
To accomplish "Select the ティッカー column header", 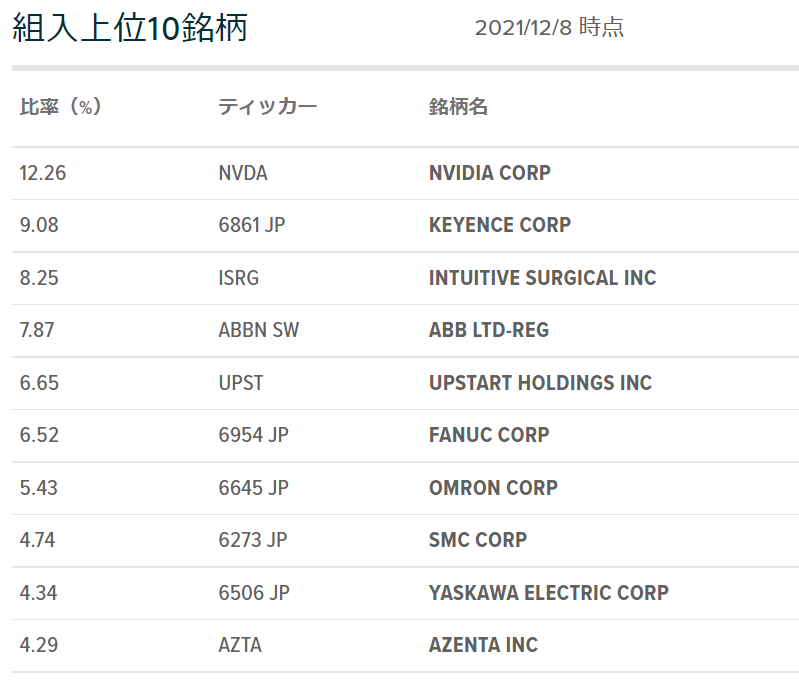I will pos(268,107).
